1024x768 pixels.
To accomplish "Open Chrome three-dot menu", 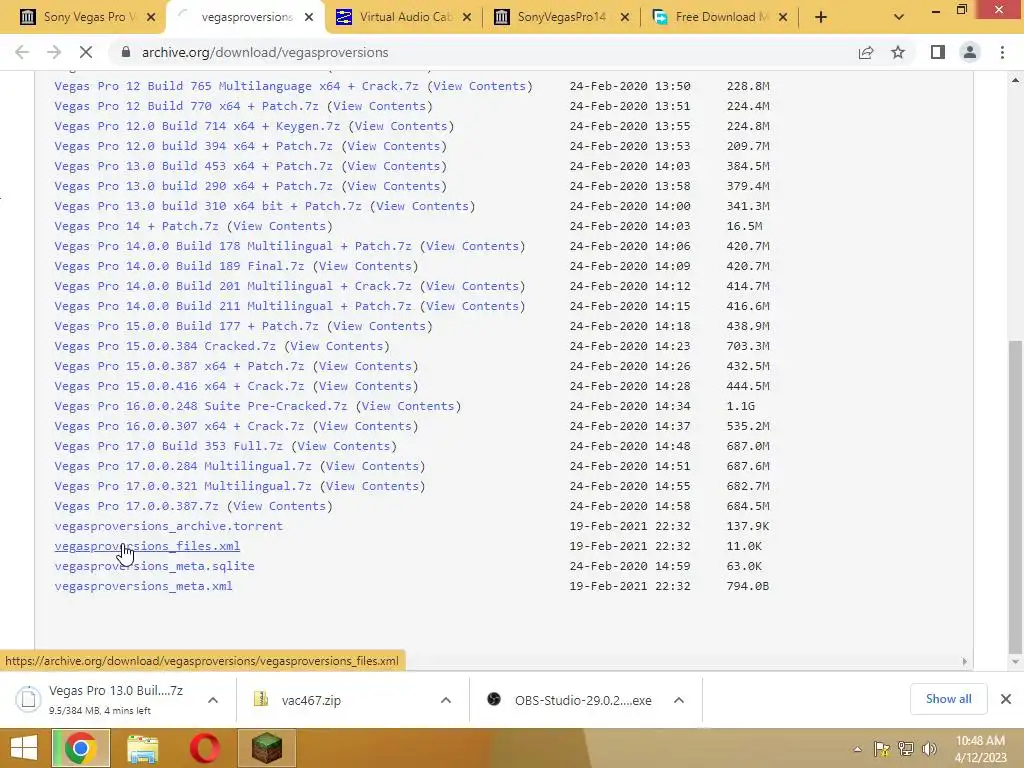I will point(1002,52).
